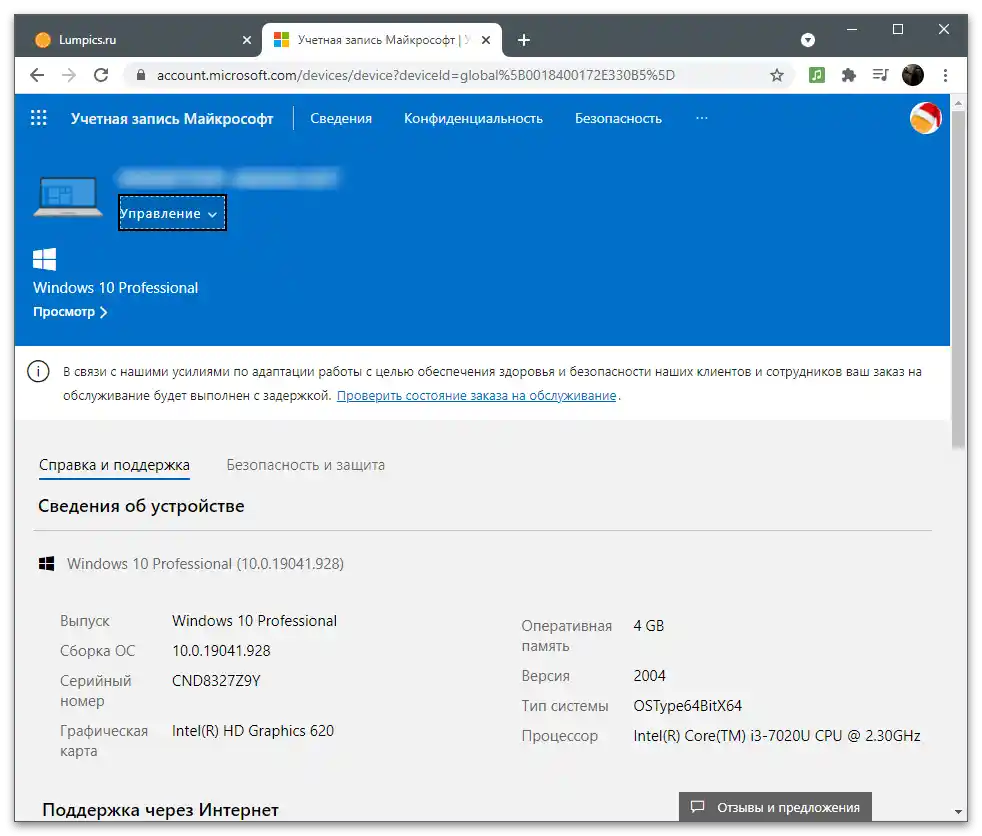Show more header items via ellipsis
982x836 pixels.
click(701, 118)
